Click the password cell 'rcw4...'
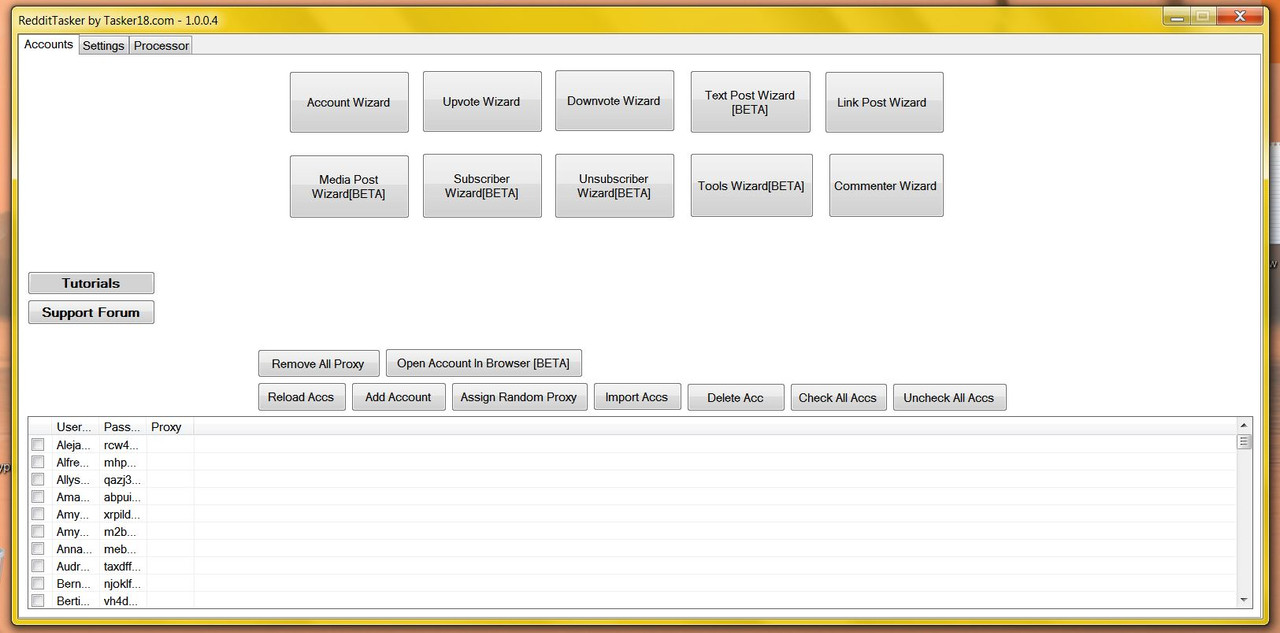 point(121,445)
